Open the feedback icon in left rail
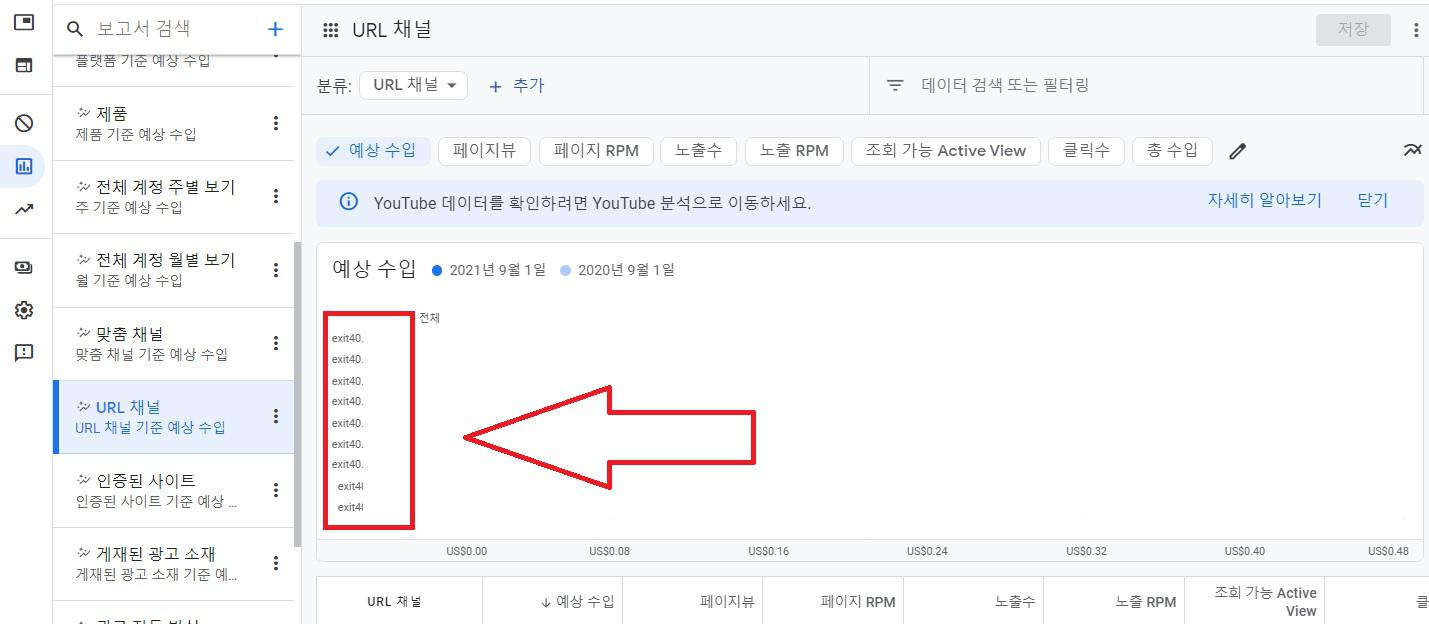The width and height of the screenshot is (1429, 624). [24, 352]
